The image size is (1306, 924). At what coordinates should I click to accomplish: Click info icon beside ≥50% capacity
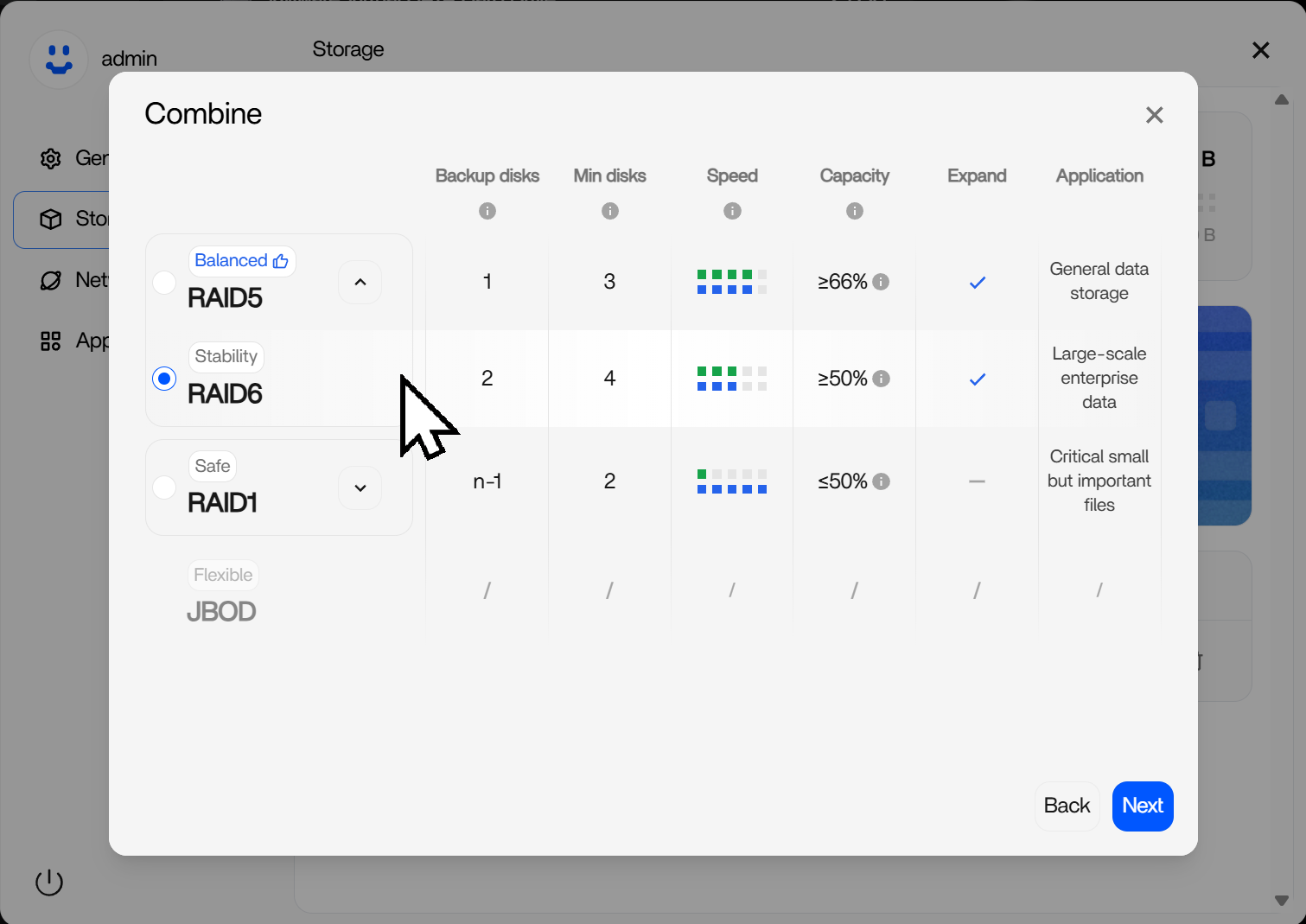pyautogui.click(x=881, y=379)
